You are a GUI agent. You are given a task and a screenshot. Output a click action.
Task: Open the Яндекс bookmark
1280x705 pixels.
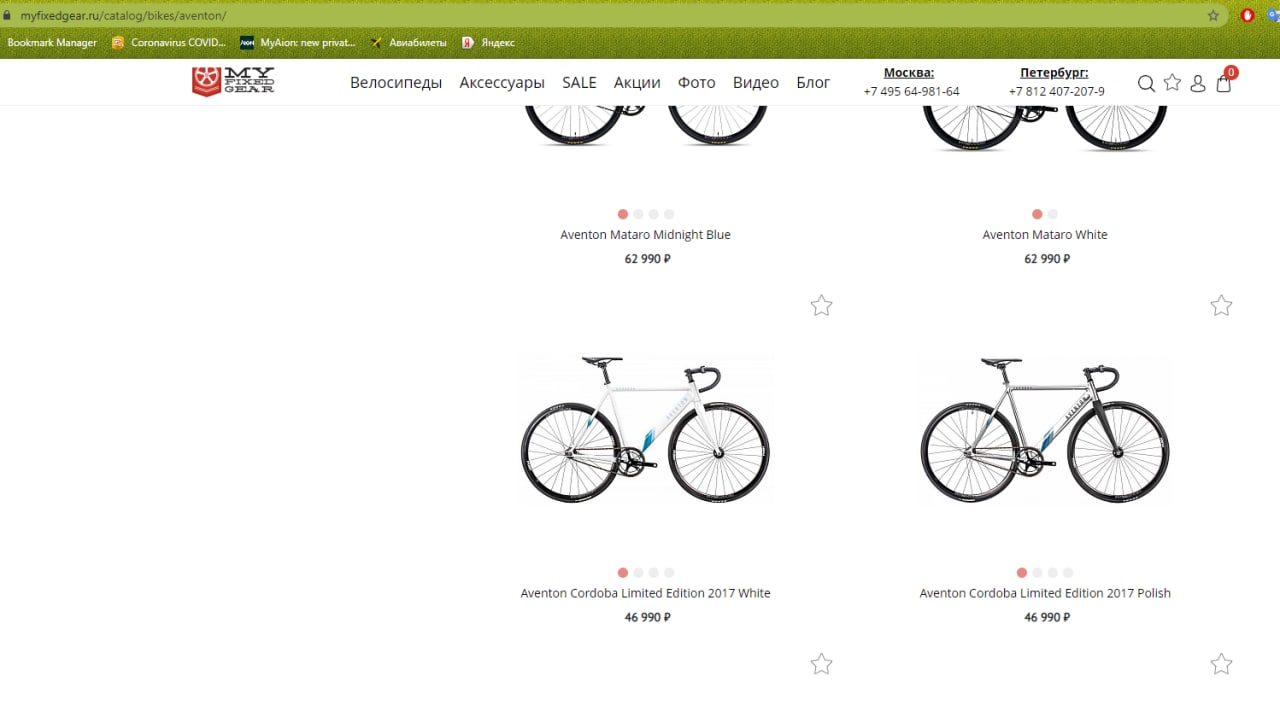pyautogui.click(x=489, y=42)
